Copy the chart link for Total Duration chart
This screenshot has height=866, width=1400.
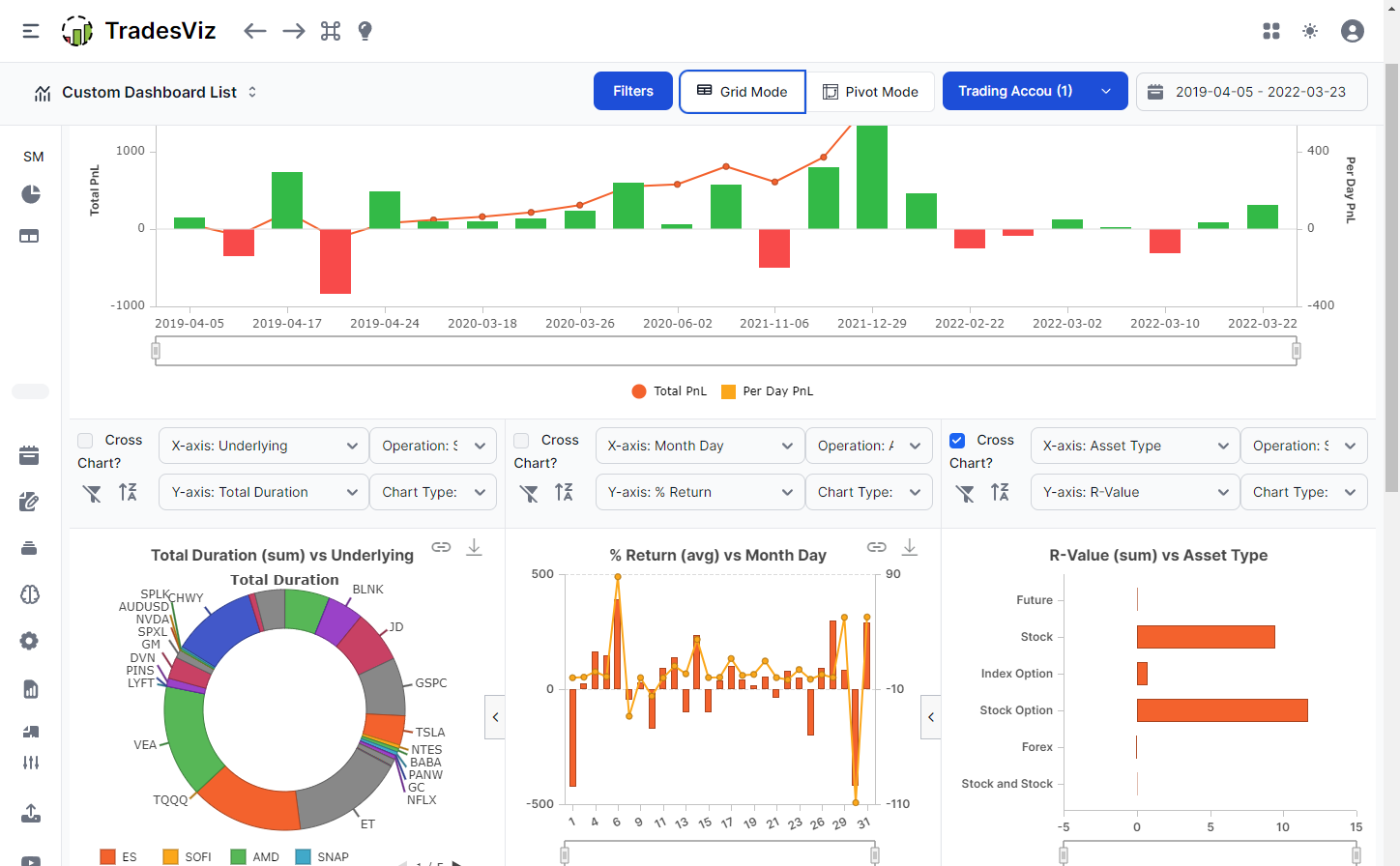click(441, 547)
